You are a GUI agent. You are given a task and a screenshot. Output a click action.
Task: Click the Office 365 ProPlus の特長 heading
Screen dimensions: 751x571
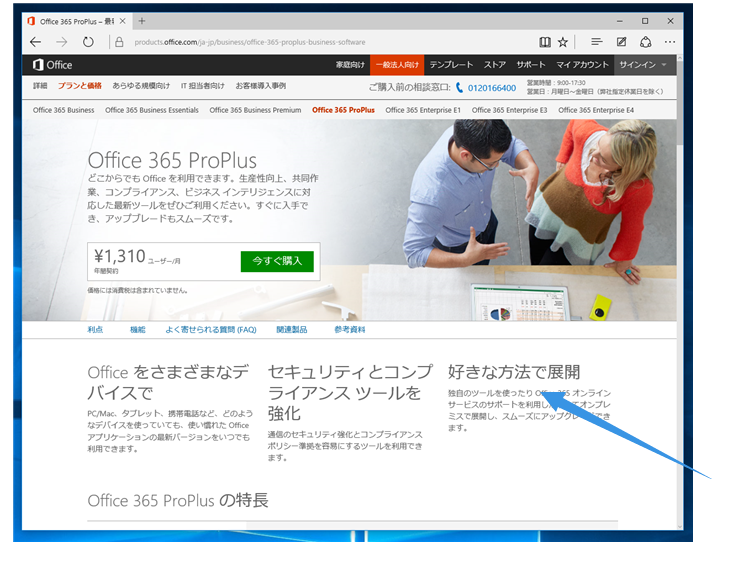coord(178,501)
